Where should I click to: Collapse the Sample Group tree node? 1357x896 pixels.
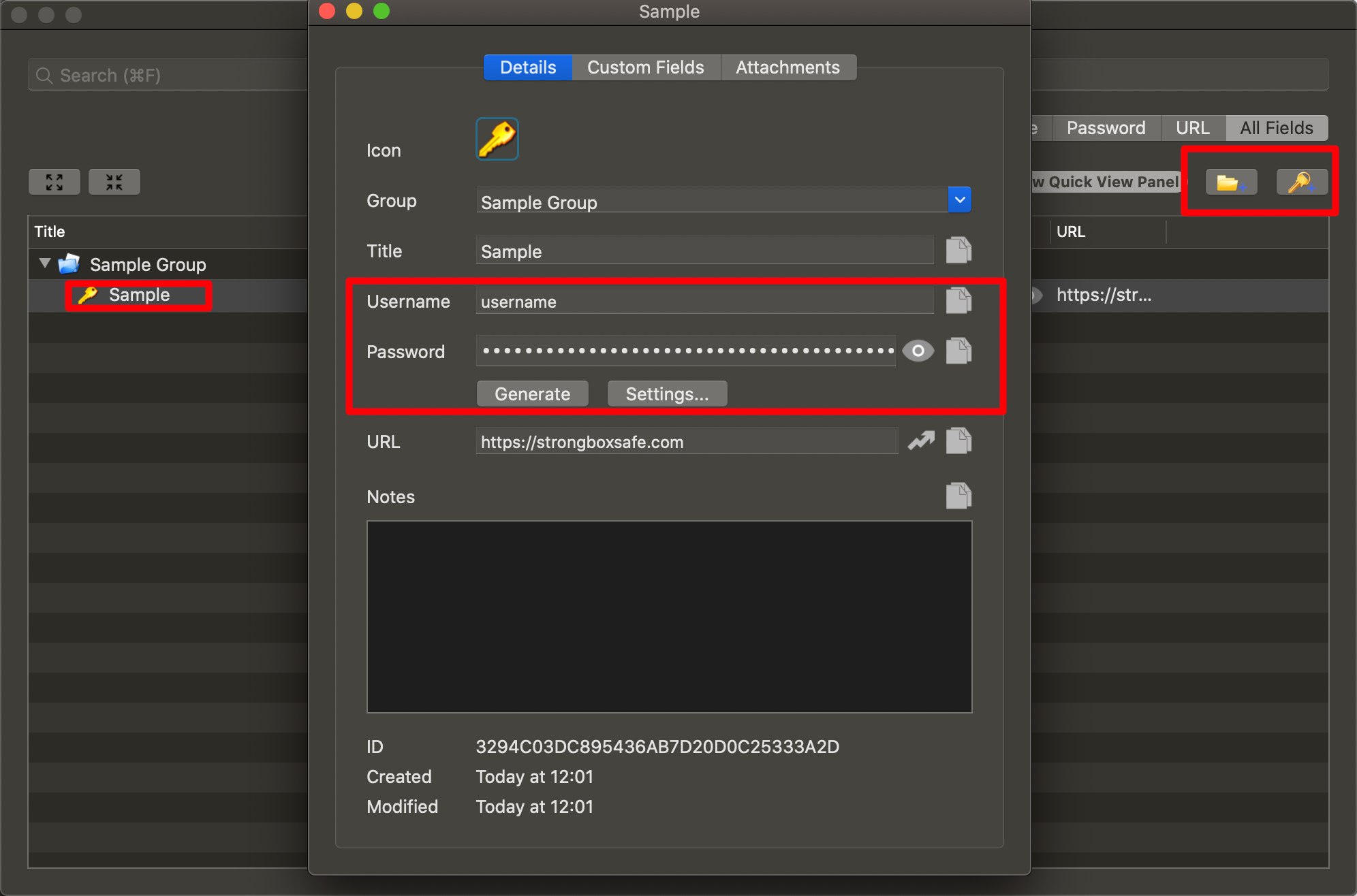coord(45,263)
